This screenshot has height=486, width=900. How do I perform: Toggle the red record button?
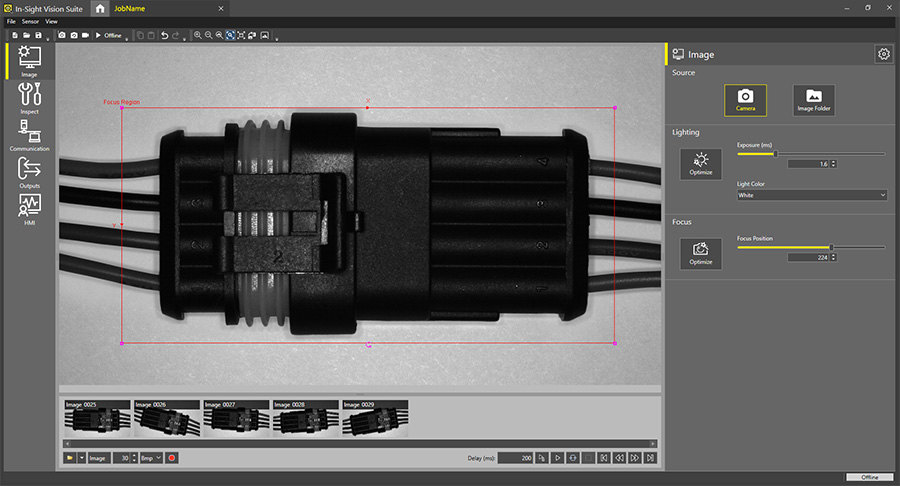[172, 458]
